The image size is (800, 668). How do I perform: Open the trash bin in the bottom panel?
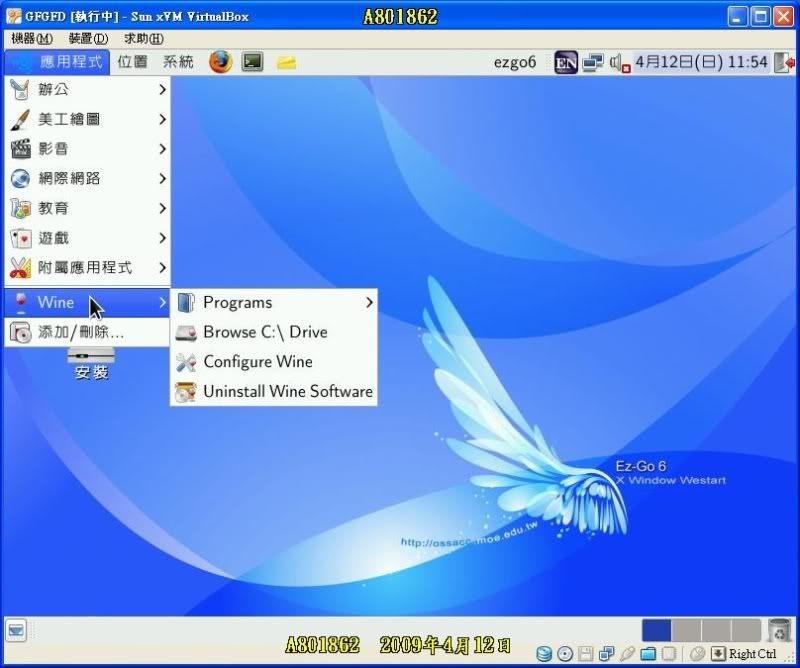(779, 630)
